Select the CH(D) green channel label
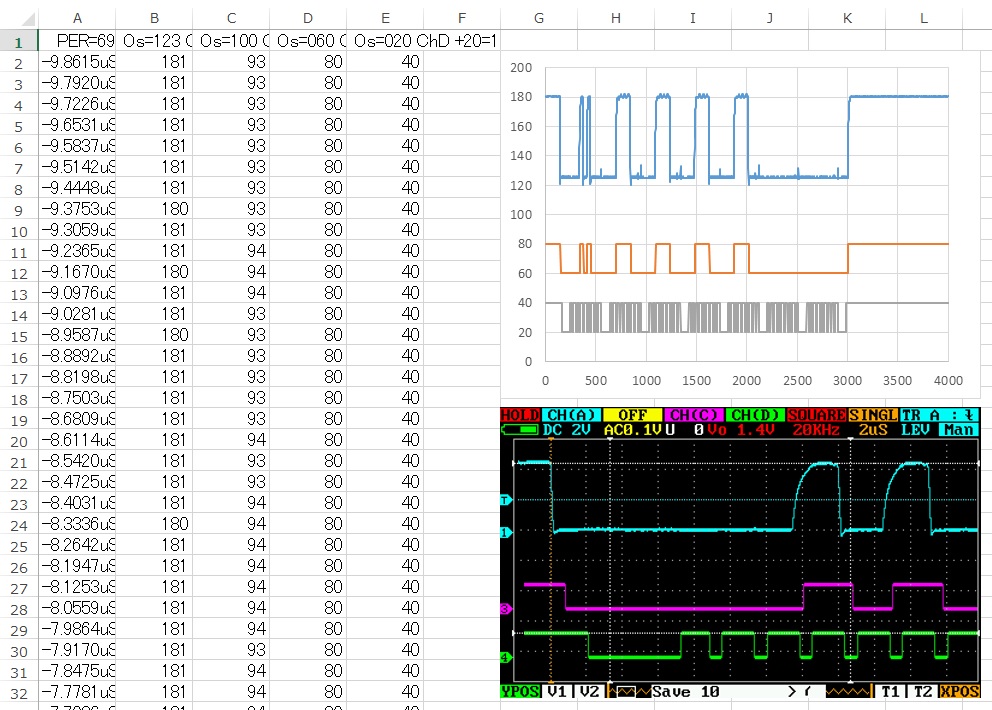Screen dimensions: 992x710 [755, 415]
